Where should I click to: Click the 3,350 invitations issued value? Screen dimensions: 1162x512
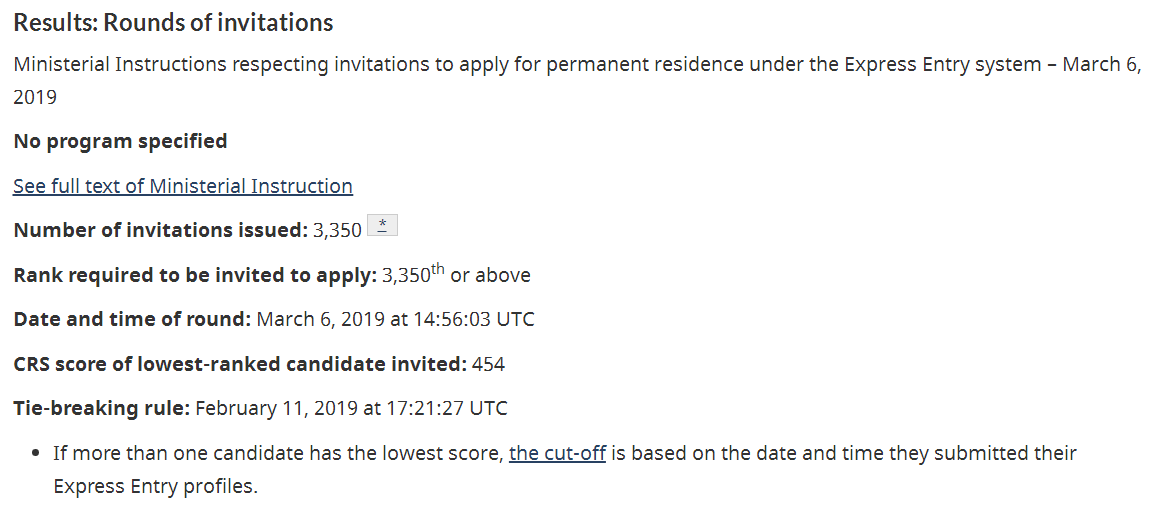pos(337,230)
